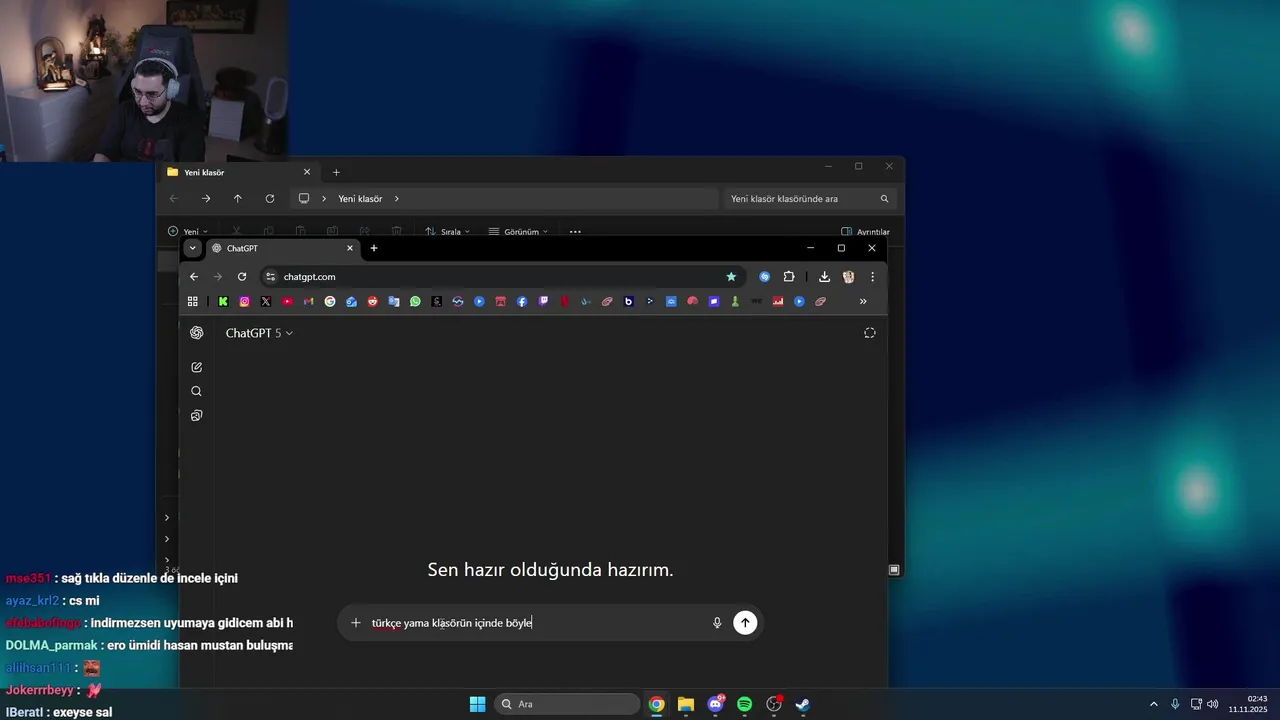Open the YouTube bookmark
Viewport: 1280px width, 720px height.
tap(287, 301)
